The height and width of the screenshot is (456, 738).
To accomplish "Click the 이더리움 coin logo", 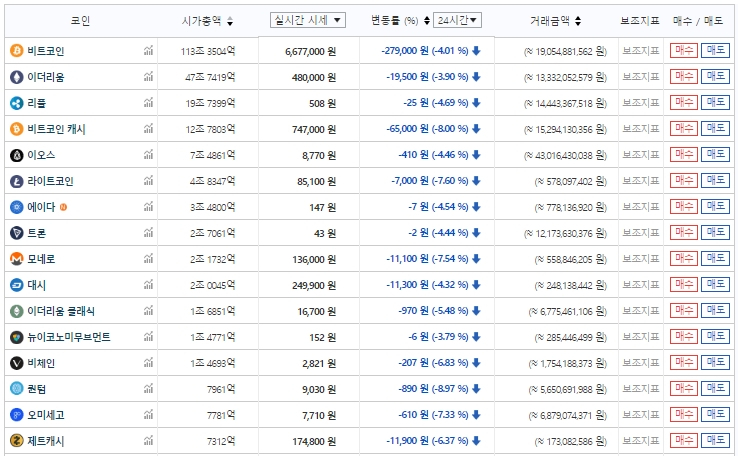I will click(16, 77).
